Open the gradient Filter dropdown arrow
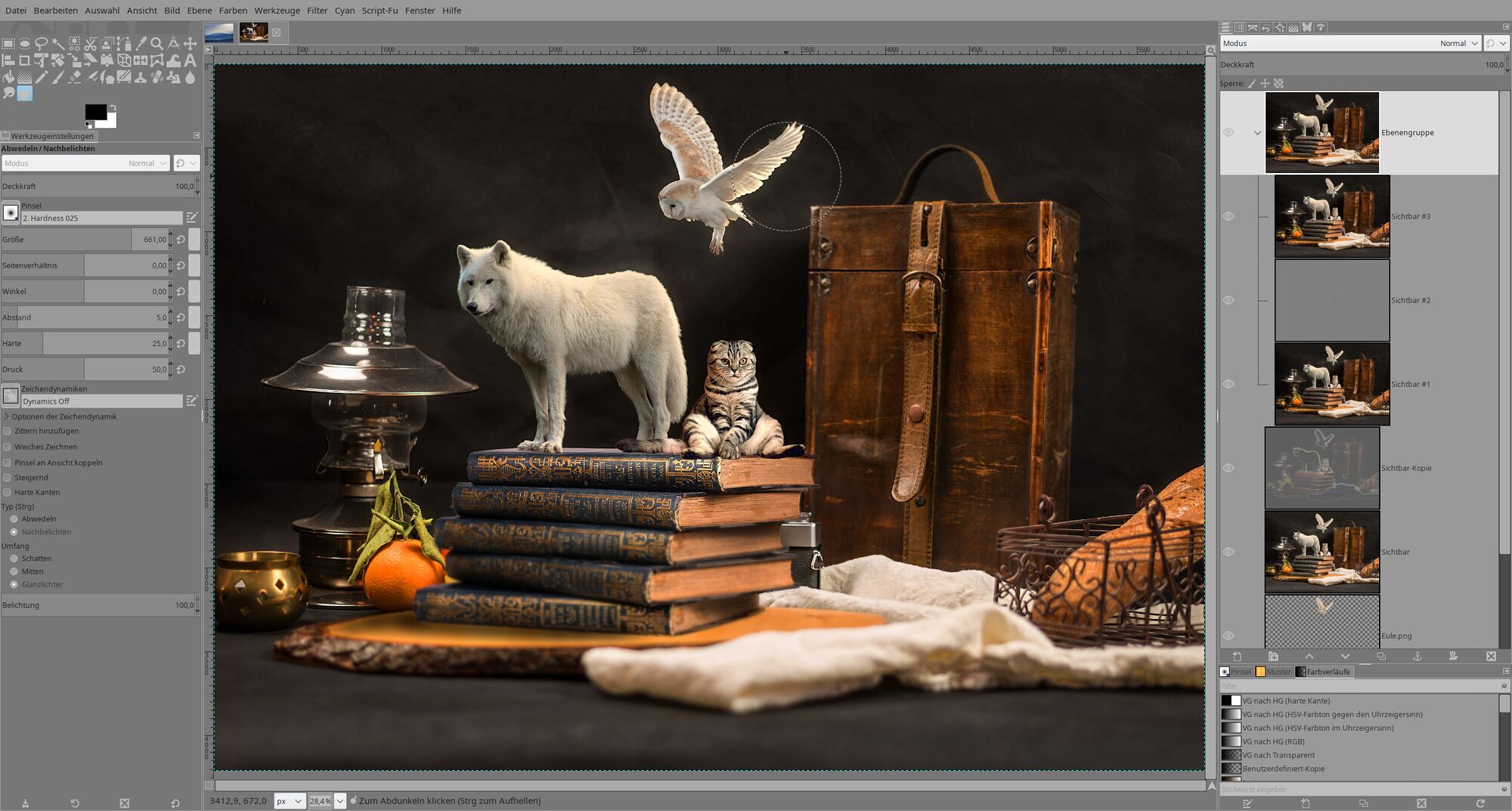The width and height of the screenshot is (1512, 811). tap(1504, 686)
